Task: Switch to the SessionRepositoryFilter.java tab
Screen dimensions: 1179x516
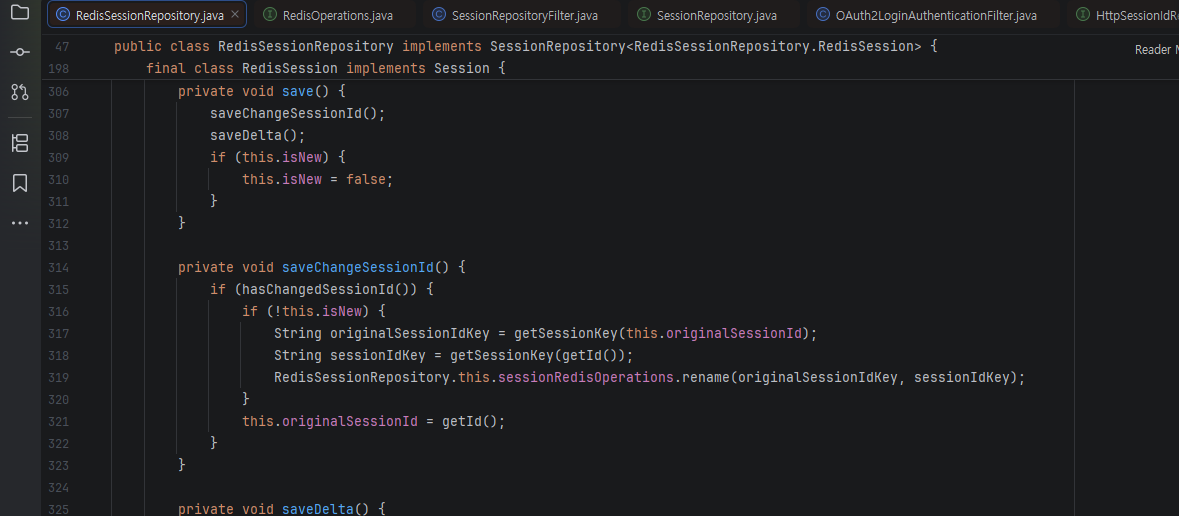Action: pyautogui.click(x=515, y=15)
